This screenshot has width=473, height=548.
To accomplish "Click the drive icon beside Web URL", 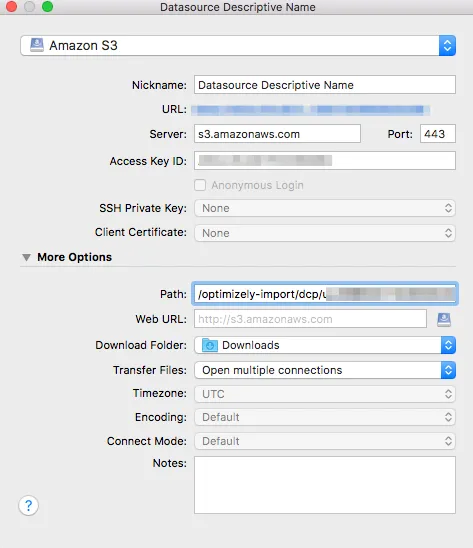I will coord(444,319).
